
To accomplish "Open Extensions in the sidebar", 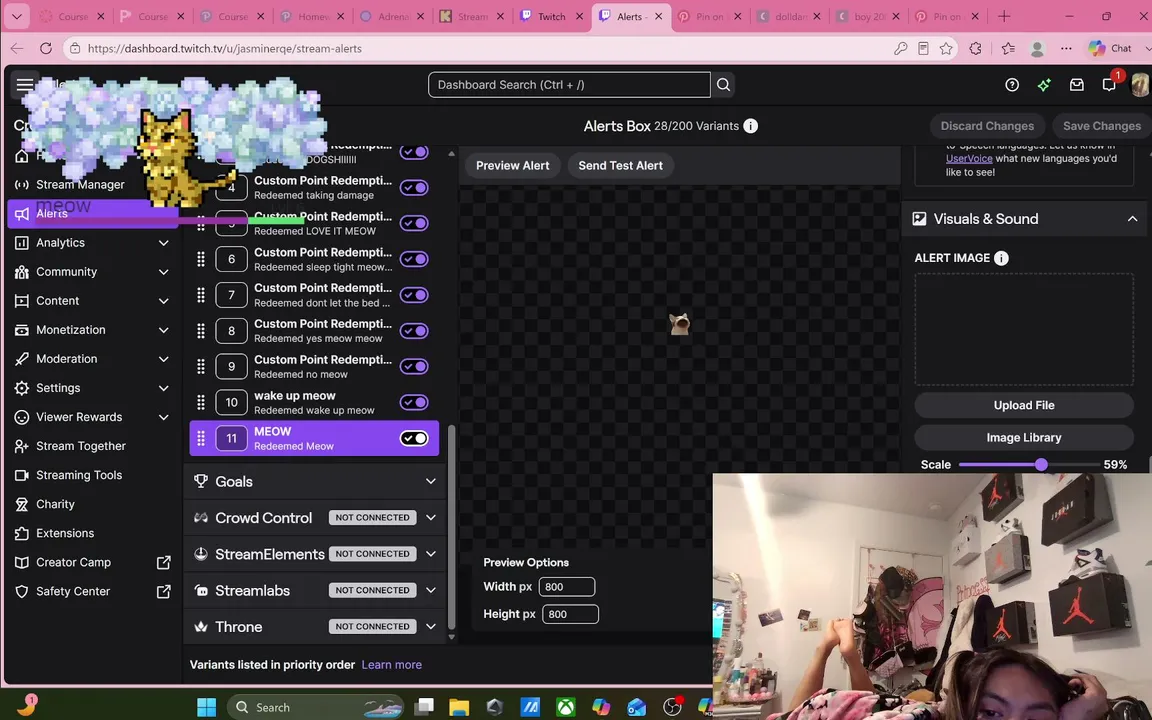I will click(65, 533).
